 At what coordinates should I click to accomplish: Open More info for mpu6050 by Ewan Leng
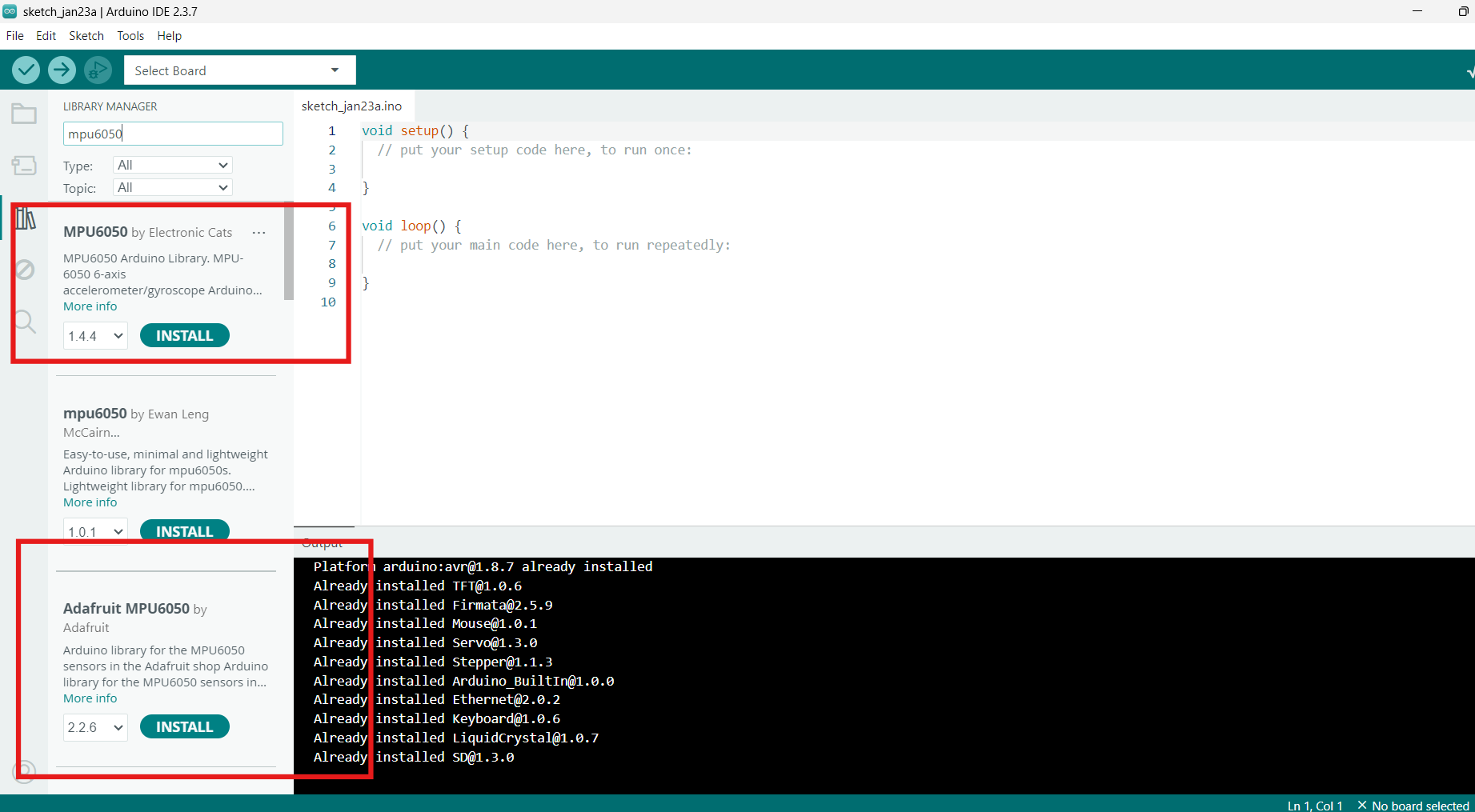[x=89, y=502]
